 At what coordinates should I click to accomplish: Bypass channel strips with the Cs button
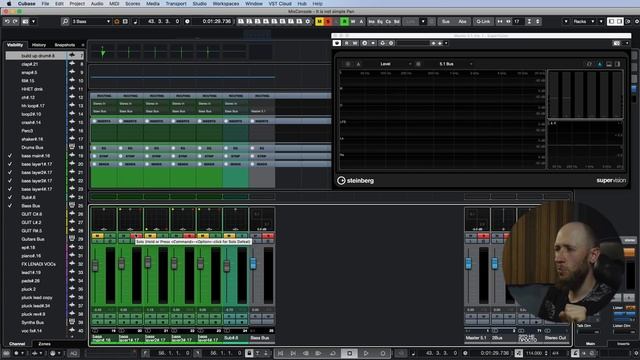(388, 21)
